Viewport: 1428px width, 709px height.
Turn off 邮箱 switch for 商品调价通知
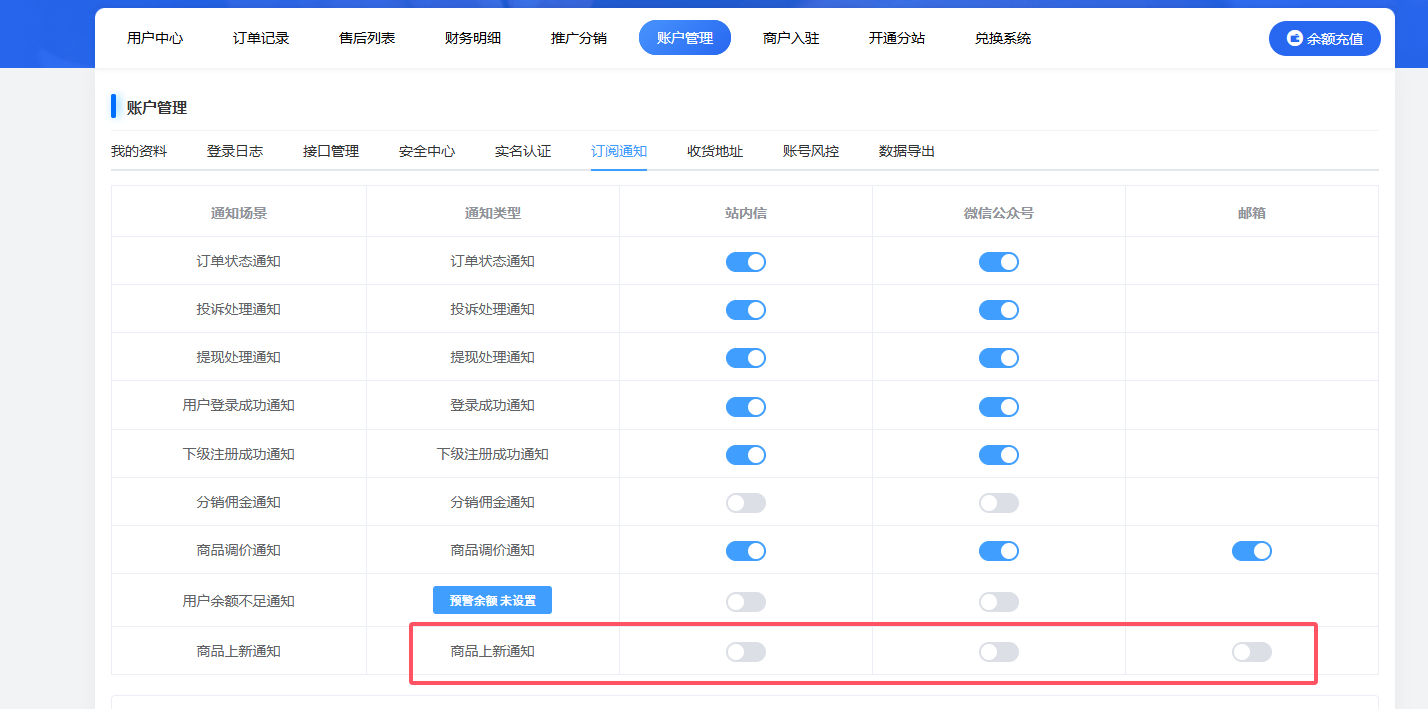point(1252,551)
